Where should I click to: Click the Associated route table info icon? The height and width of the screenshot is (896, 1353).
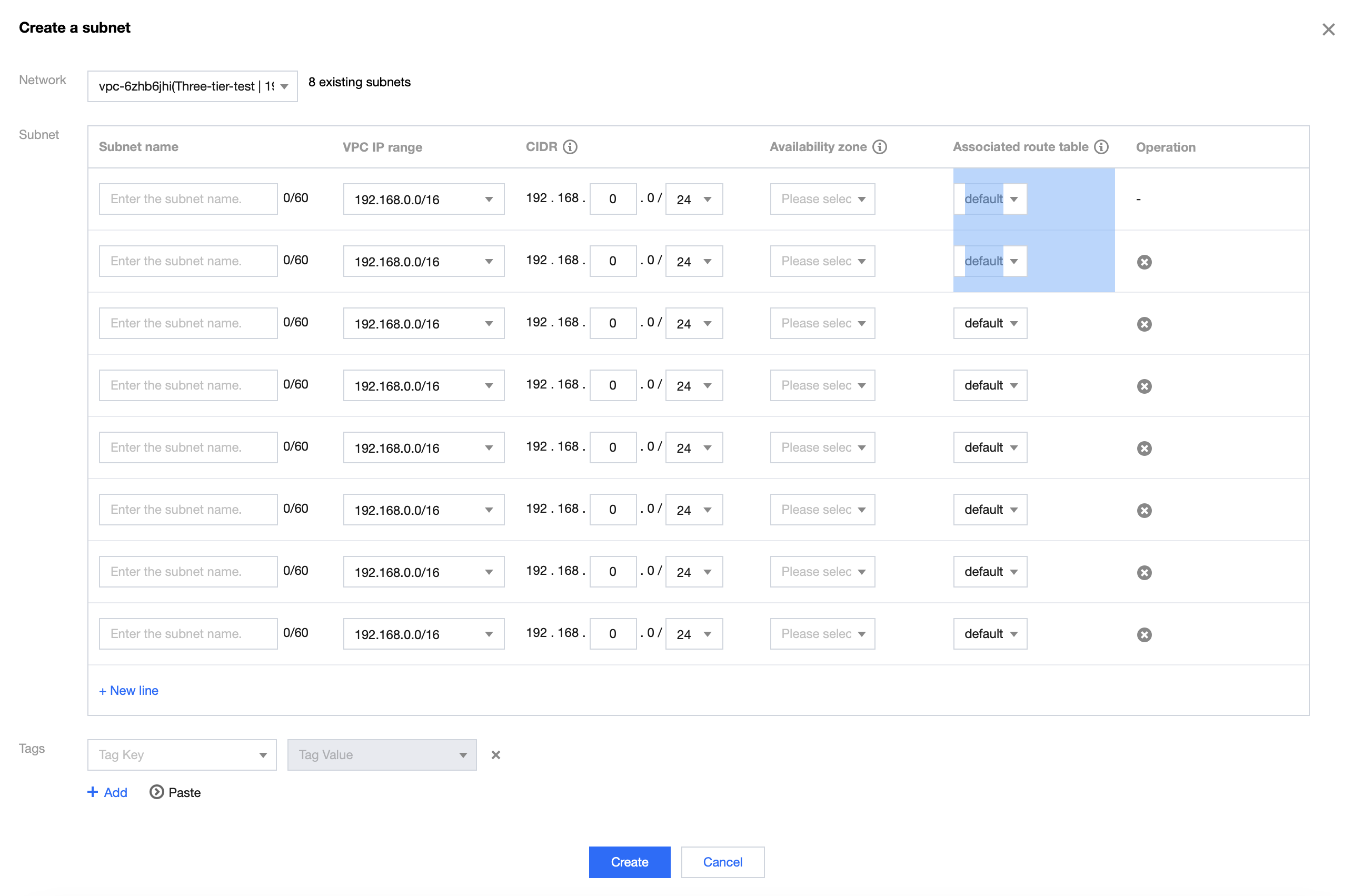(1101, 147)
